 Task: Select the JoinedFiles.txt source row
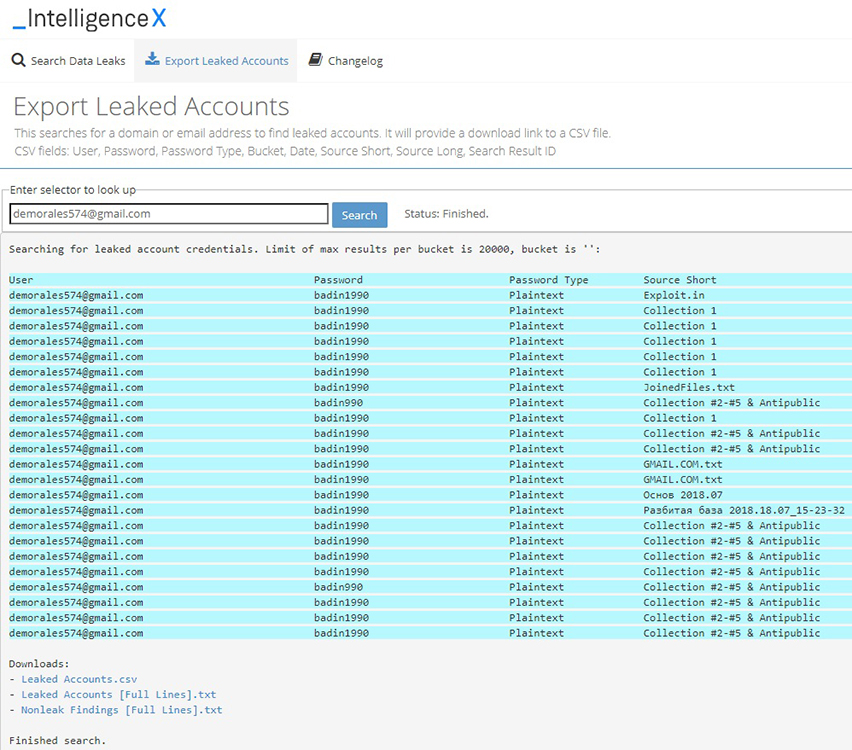[688, 387]
